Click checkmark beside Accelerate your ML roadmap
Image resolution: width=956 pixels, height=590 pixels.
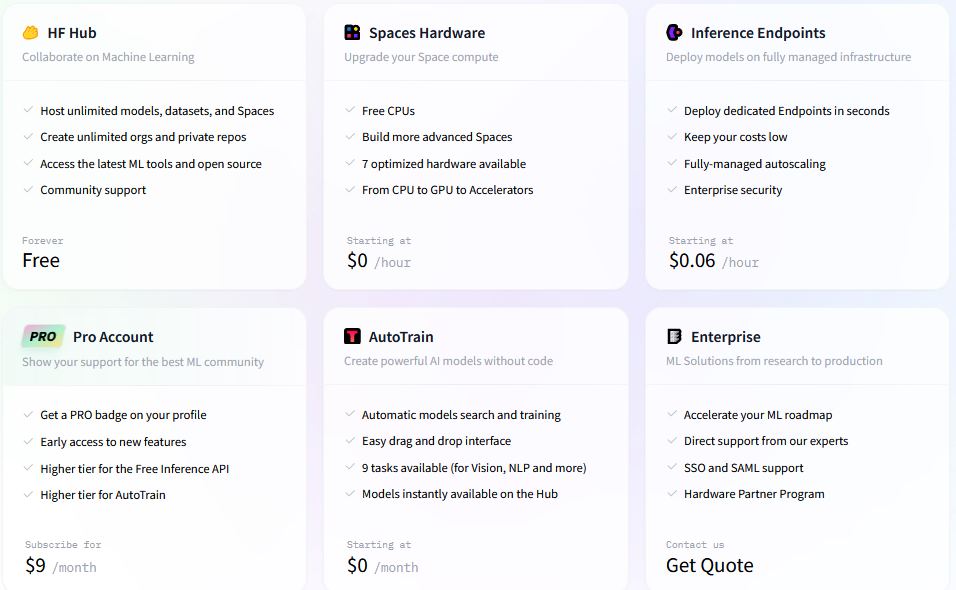pyautogui.click(x=672, y=414)
